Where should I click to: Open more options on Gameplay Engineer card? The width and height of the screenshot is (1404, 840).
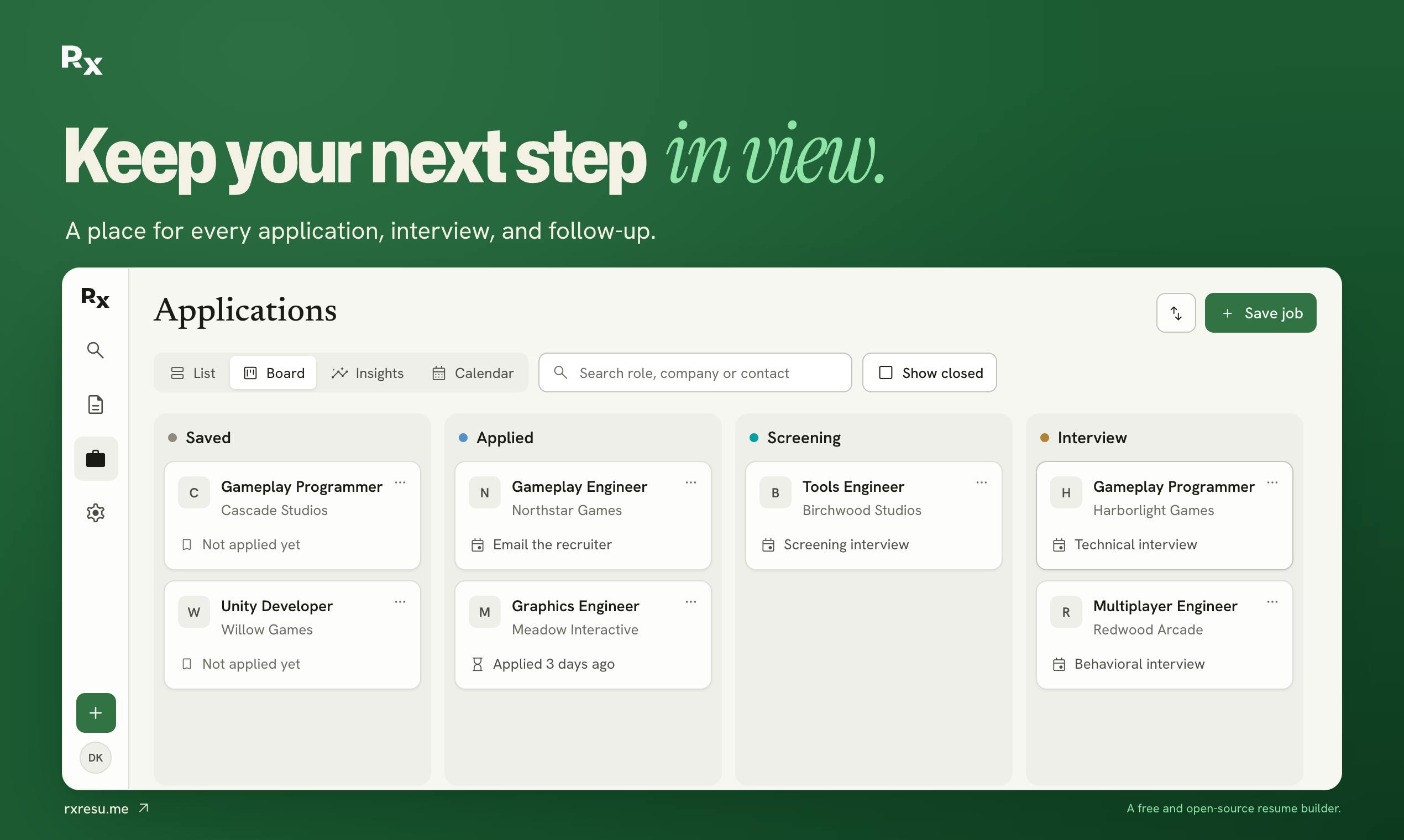[x=691, y=482]
